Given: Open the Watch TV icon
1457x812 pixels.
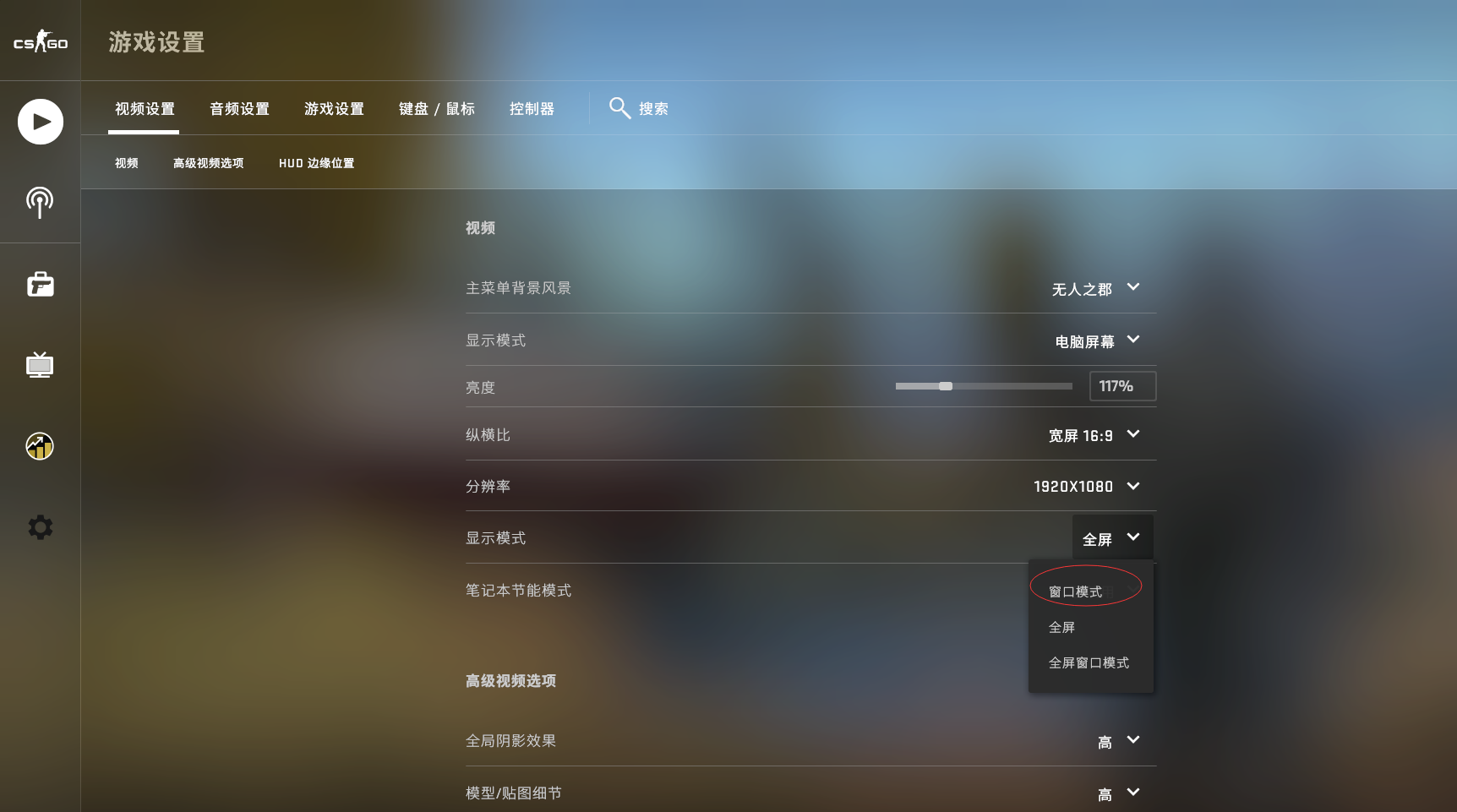Looking at the screenshot, I should 40,365.
